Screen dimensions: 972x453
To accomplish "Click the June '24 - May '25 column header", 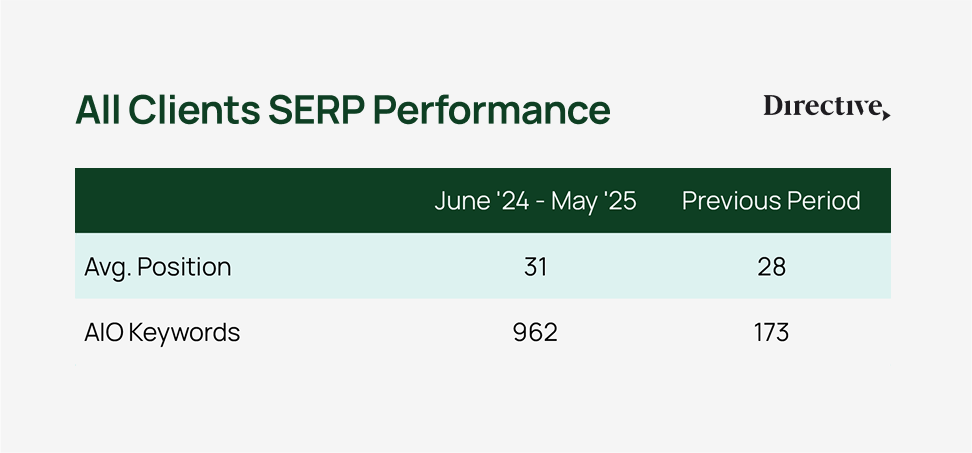I will pos(535,201).
